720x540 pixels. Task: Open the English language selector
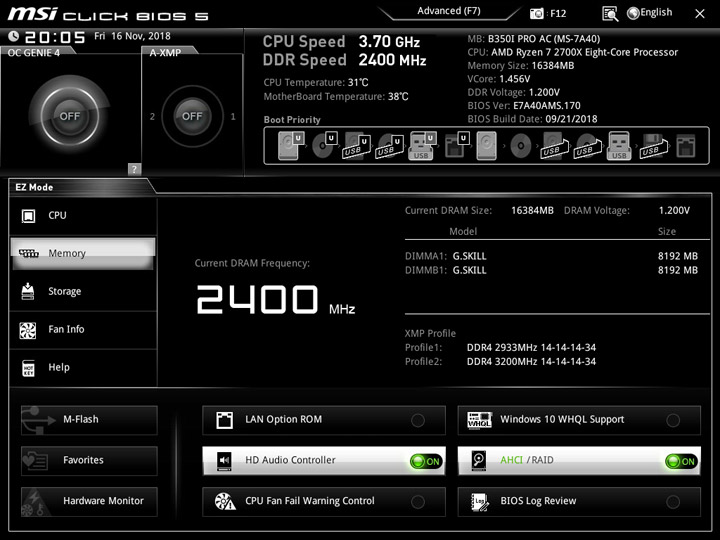pyautogui.click(x=650, y=13)
